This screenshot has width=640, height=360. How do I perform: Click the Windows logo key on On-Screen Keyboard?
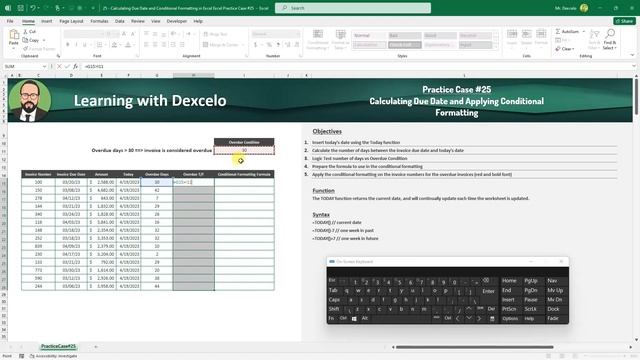tap(354, 318)
